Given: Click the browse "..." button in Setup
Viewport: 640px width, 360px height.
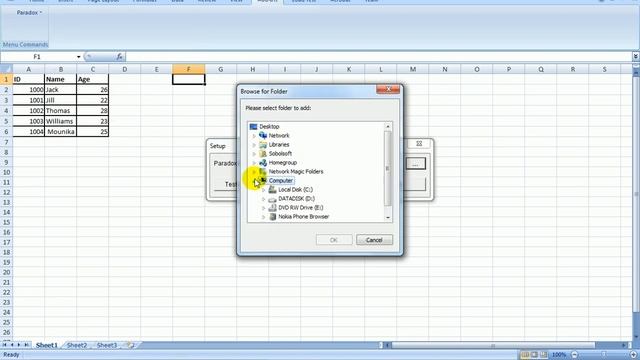Looking at the screenshot, I should [416, 164].
